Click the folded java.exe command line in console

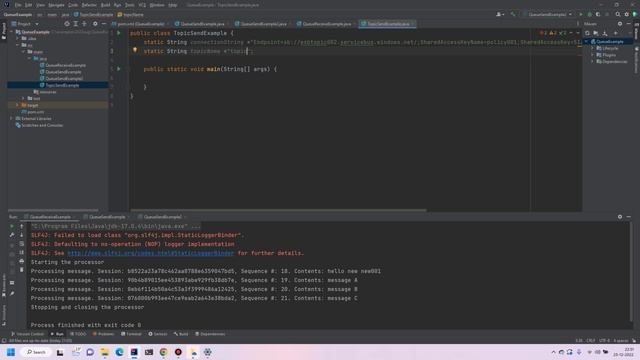click(x=116, y=226)
